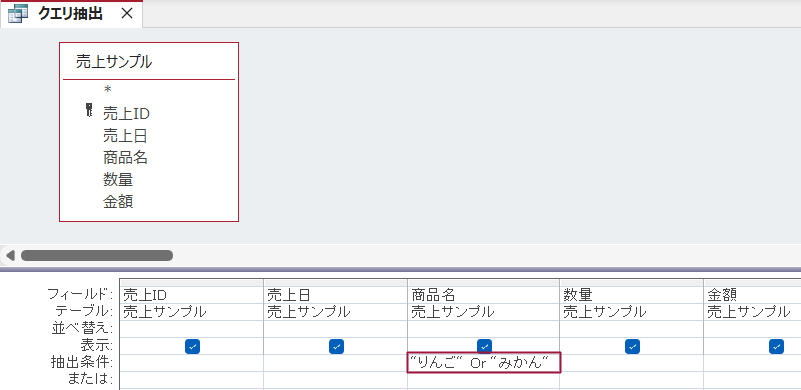
Task: Click the column selector bar above 商品名
Action: tap(484, 283)
